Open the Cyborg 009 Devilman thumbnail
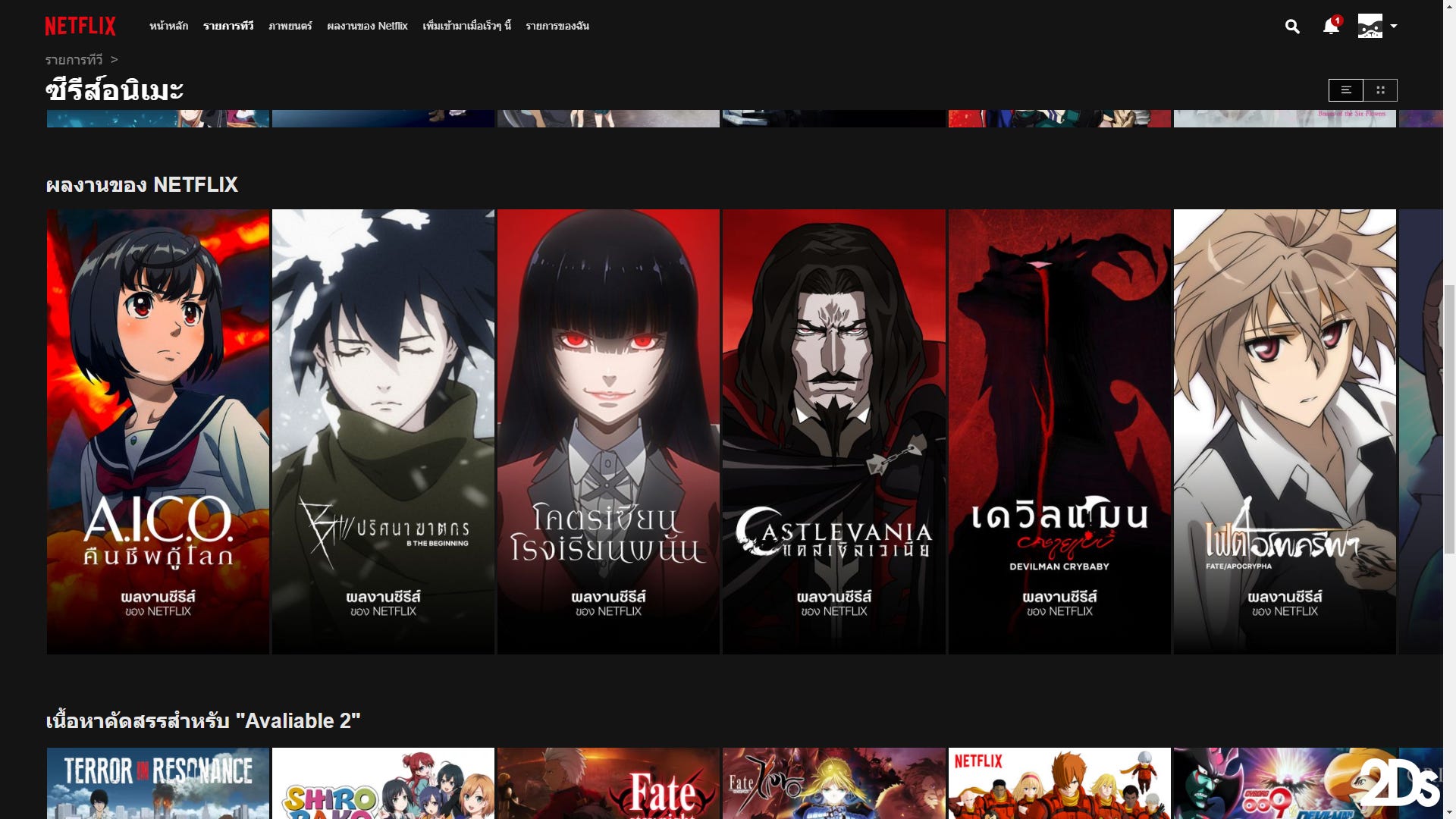 coord(1285,783)
